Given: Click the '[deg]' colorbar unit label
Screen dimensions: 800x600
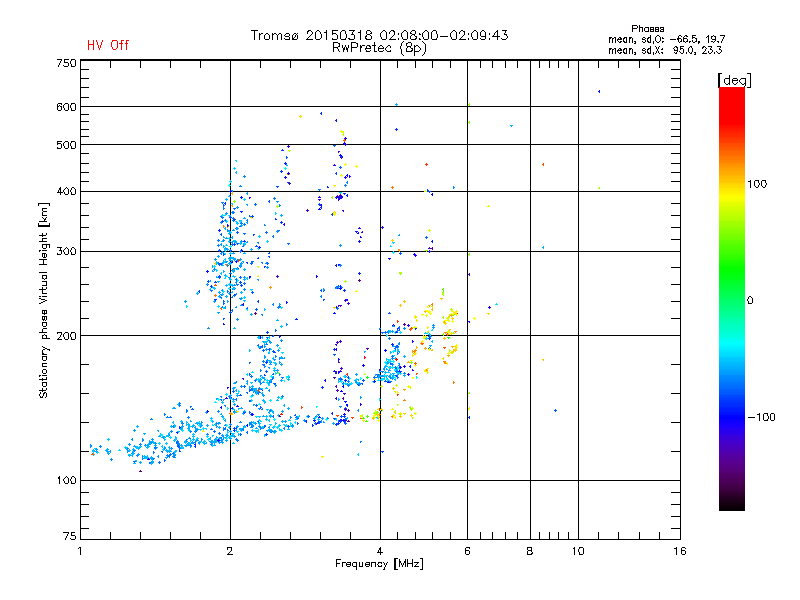Looking at the screenshot, I should (734, 80).
